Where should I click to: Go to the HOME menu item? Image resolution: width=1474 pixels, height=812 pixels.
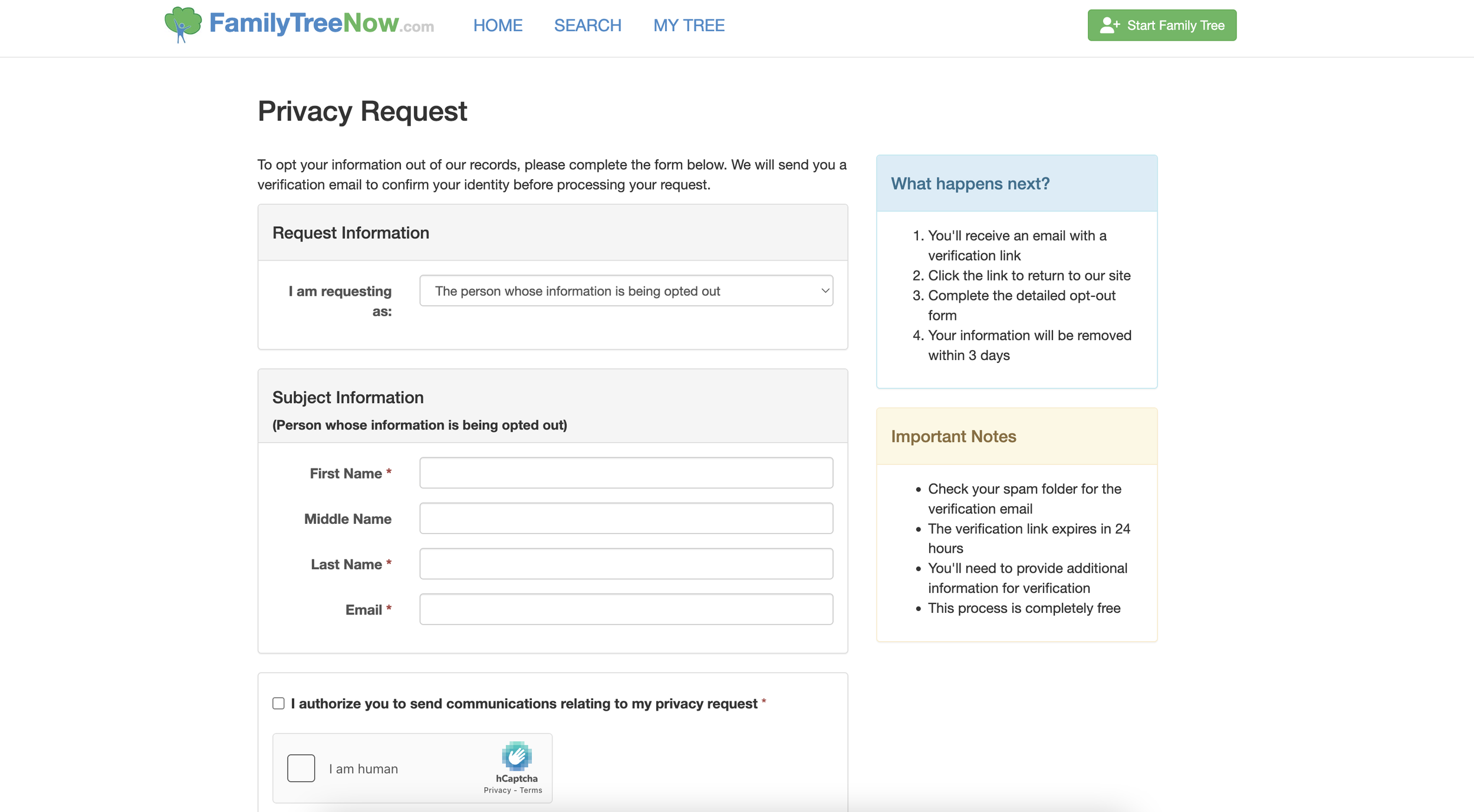click(498, 25)
